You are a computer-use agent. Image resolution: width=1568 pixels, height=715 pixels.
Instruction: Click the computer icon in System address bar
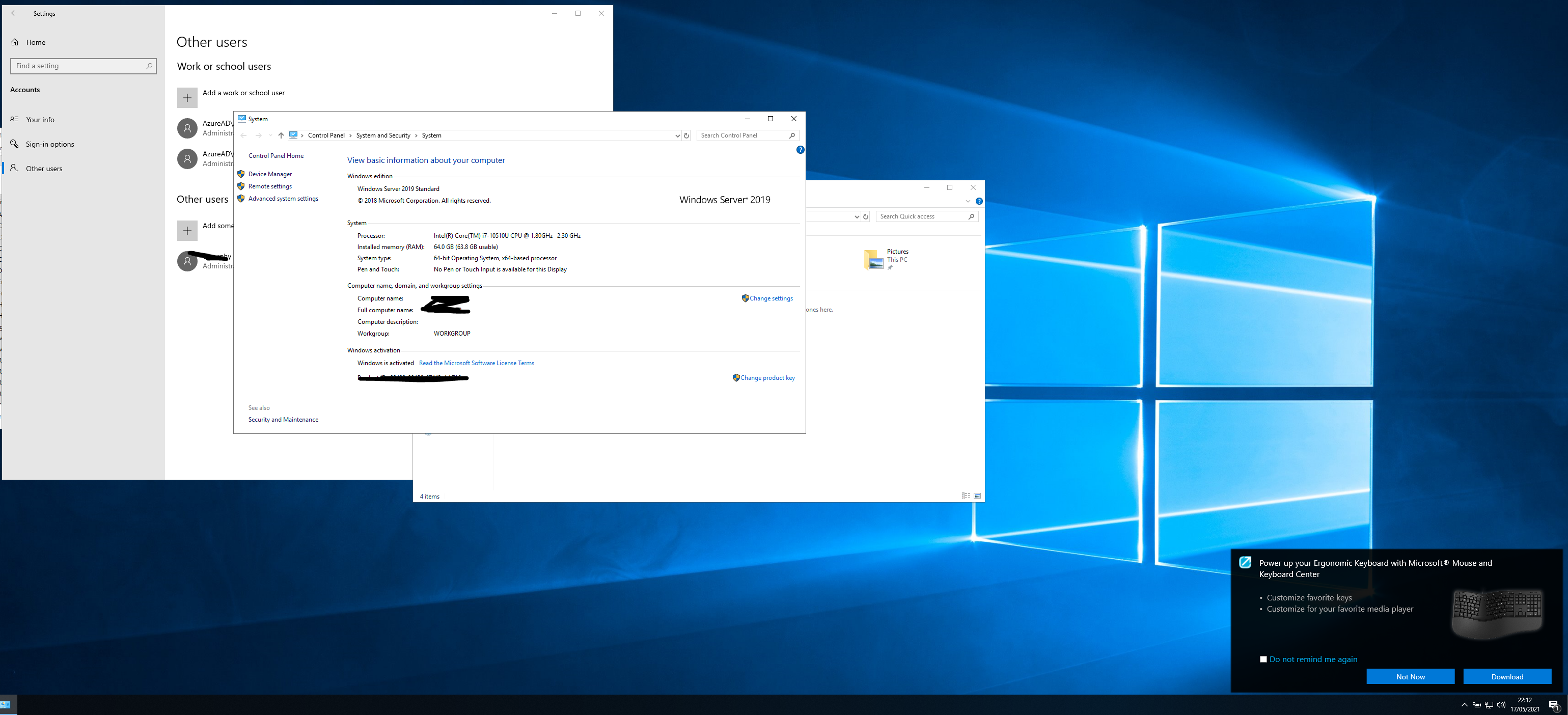click(293, 135)
